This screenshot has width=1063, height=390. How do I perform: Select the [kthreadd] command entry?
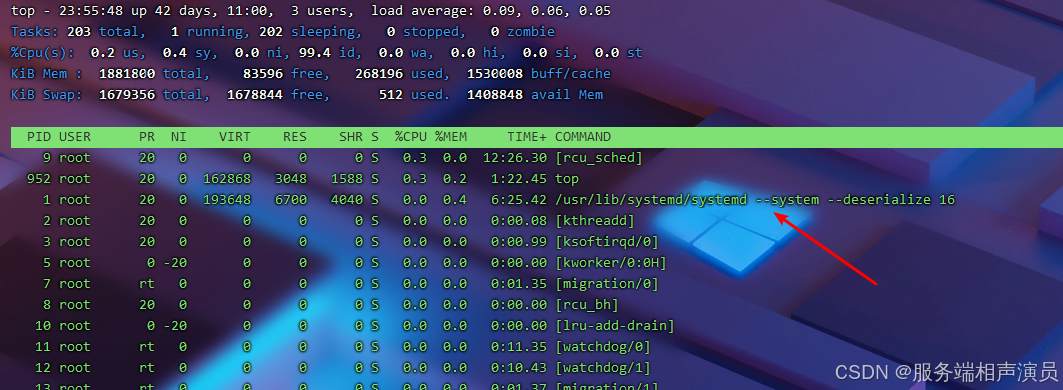pos(595,221)
